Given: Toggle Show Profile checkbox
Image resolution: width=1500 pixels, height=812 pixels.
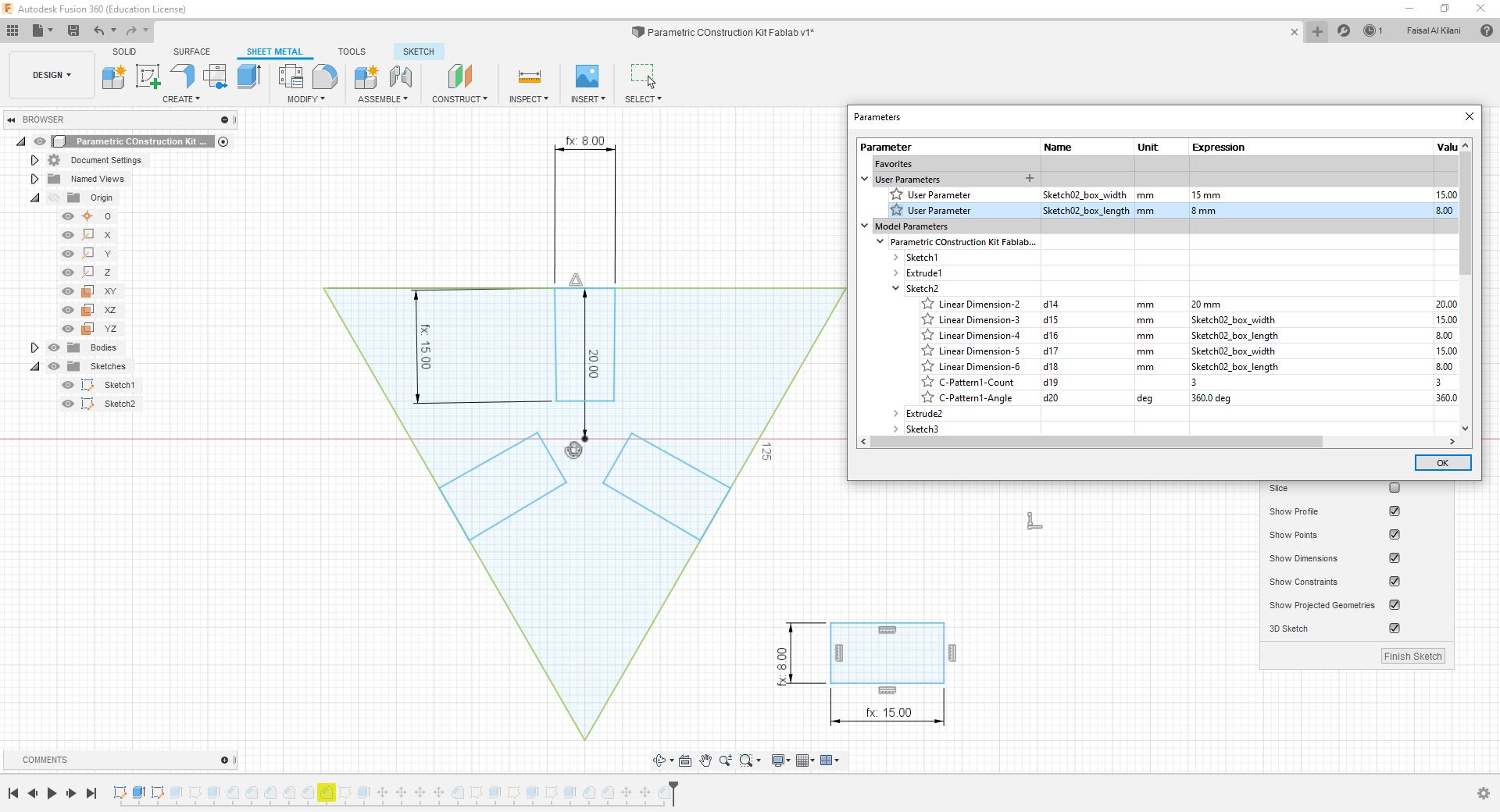Looking at the screenshot, I should [1395, 511].
